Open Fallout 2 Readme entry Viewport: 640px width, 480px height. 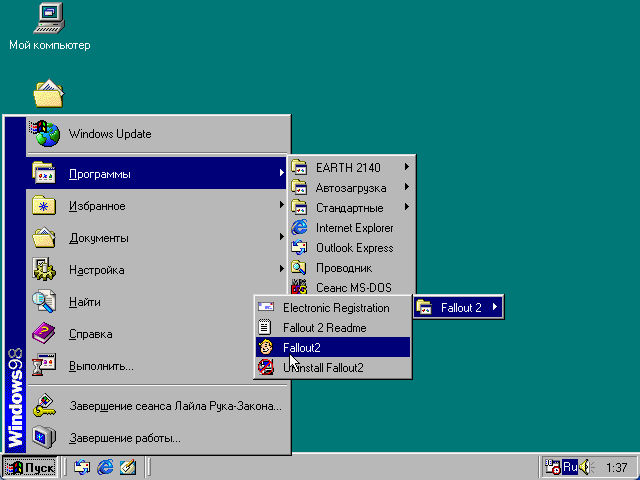tap(333, 327)
